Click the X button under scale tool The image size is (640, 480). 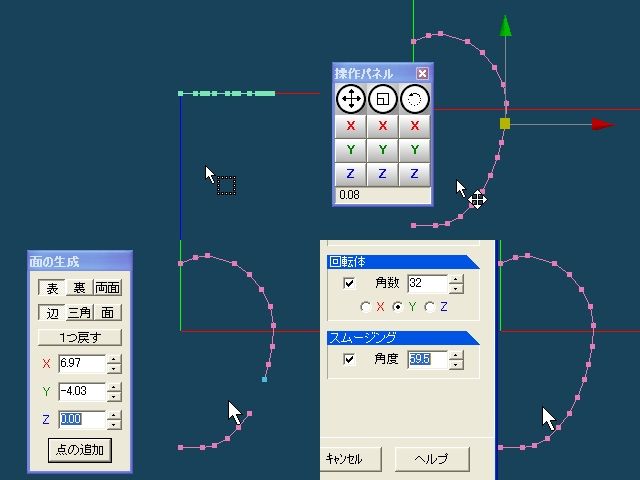tap(382, 126)
